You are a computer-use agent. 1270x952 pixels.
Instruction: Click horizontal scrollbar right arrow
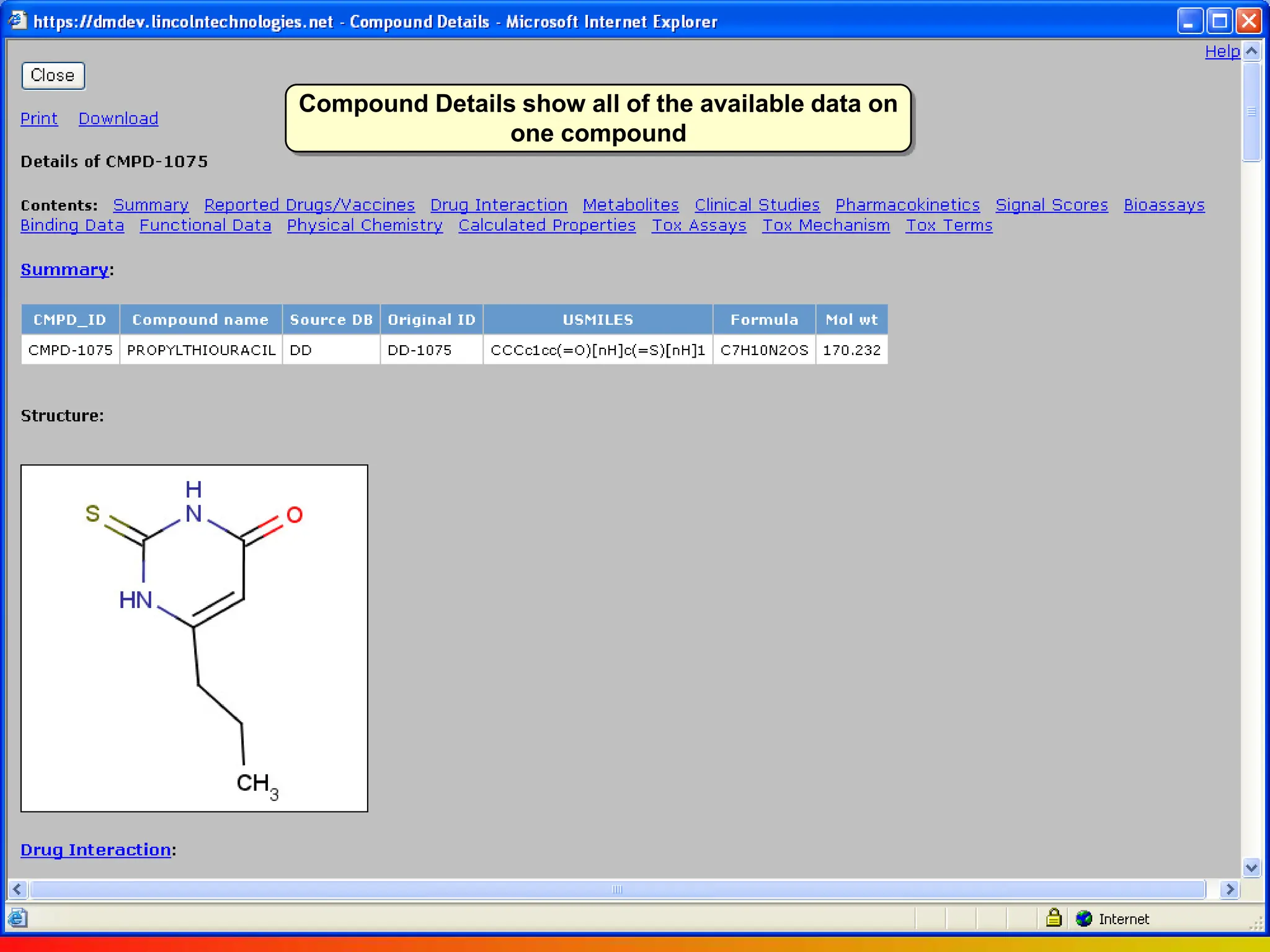pos(1229,889)
